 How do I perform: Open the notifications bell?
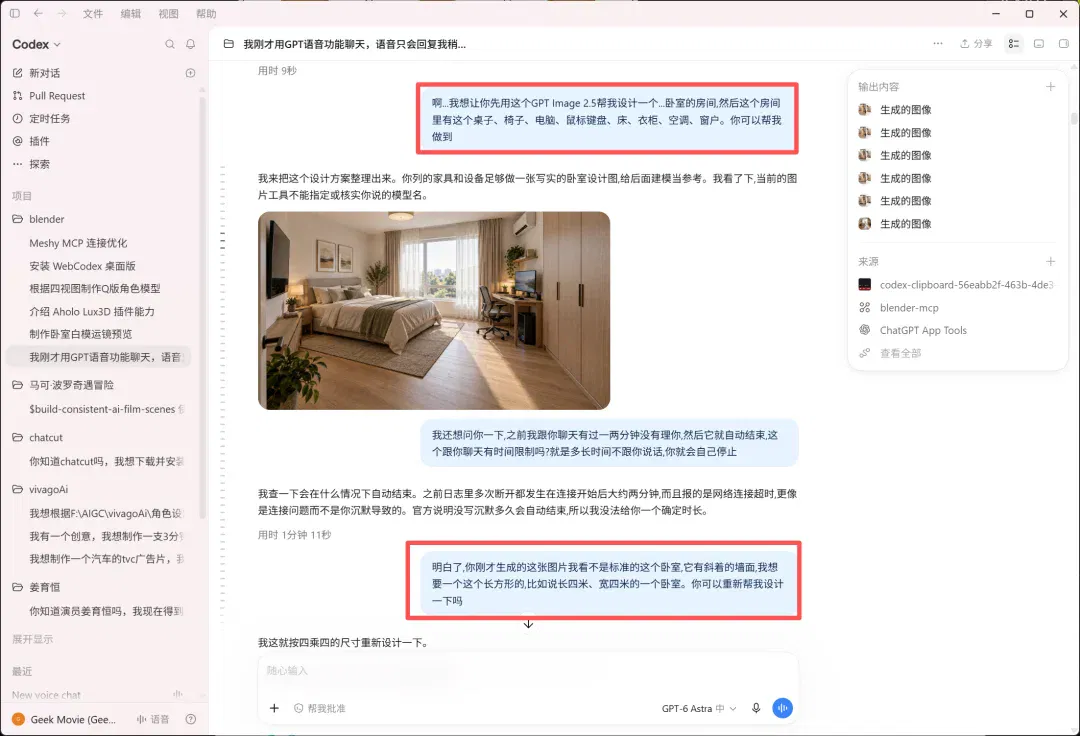(191, 44)
